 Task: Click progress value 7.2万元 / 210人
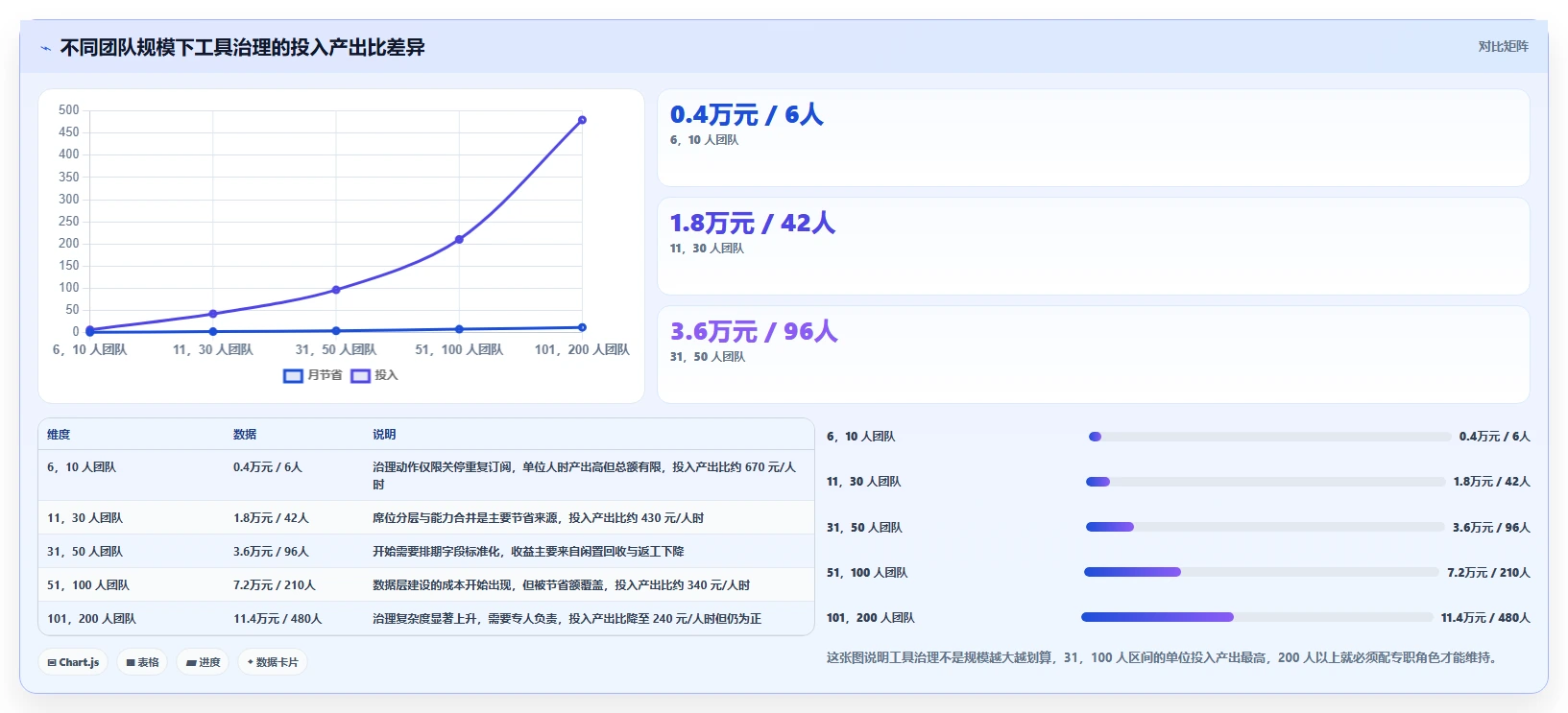[x=1488, y=573]
